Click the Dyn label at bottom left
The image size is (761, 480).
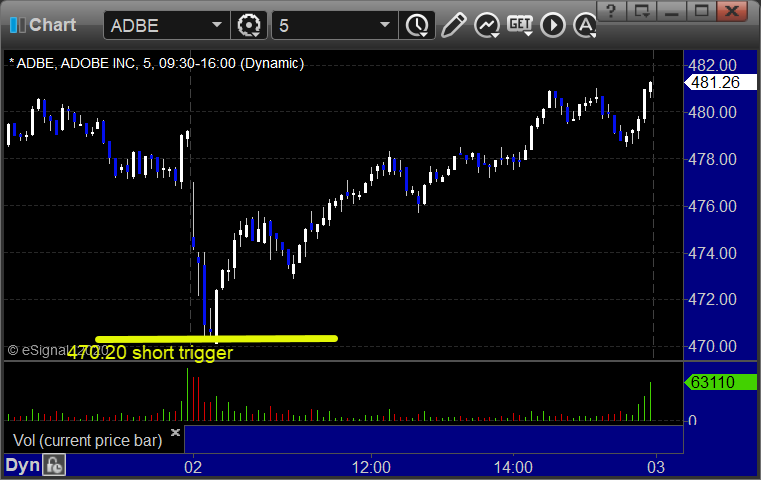tap(22, 465)
